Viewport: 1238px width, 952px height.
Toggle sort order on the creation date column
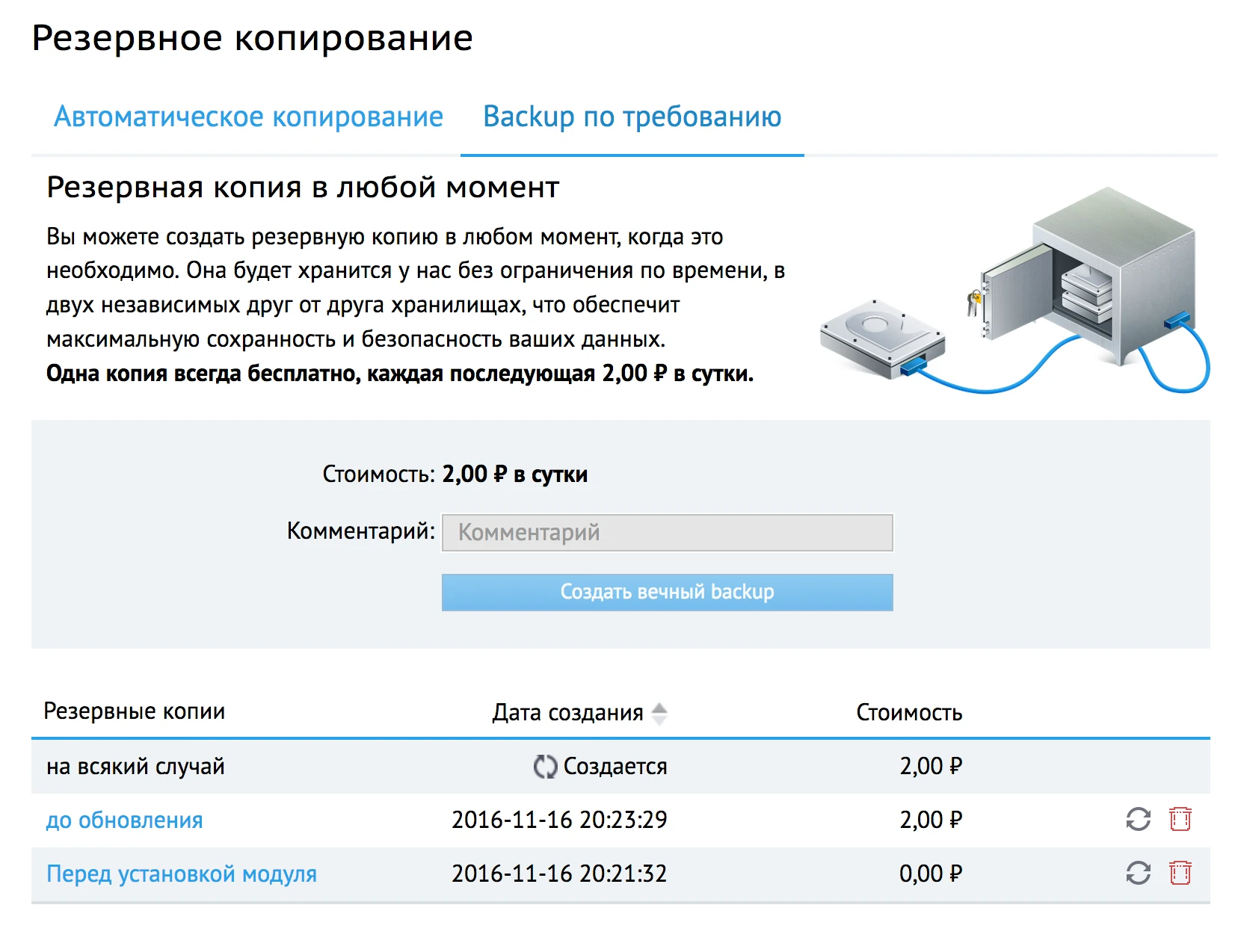click(x=659, y=712)
